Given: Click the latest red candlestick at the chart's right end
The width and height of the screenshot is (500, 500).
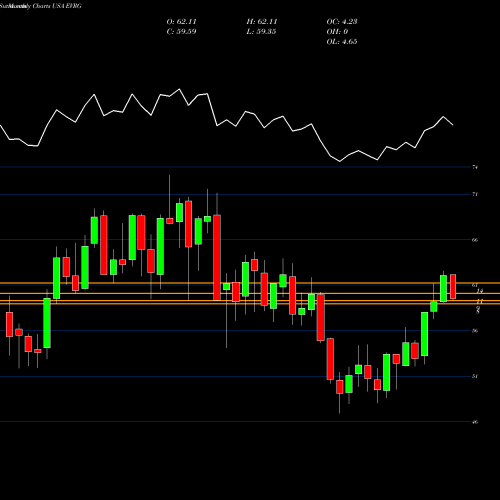Looking at the screenshot, I should pos(453,286).
